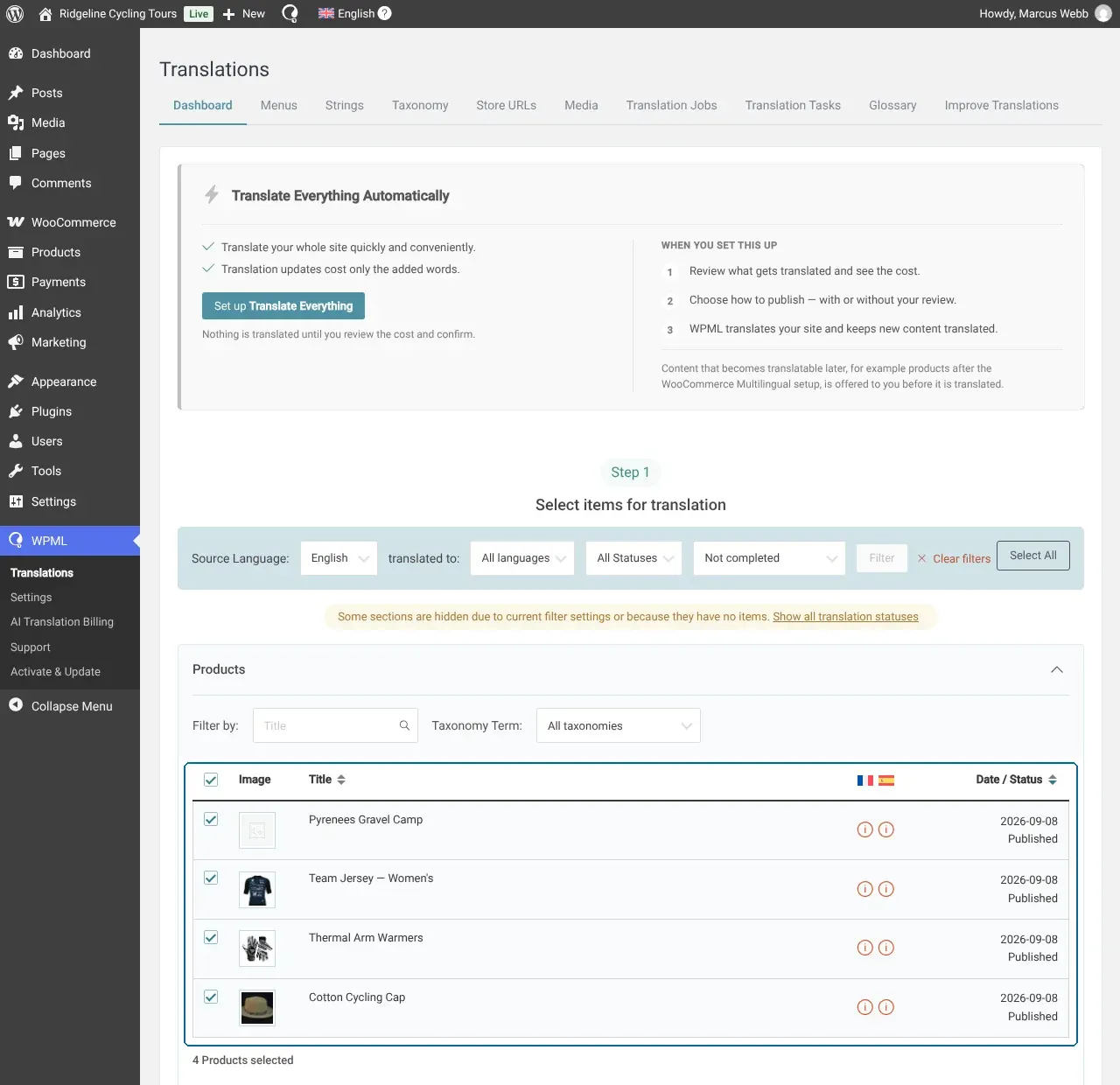1120x1085 pixels.
Task: Click the Plugins plug icon
Action: click(16, 411)
